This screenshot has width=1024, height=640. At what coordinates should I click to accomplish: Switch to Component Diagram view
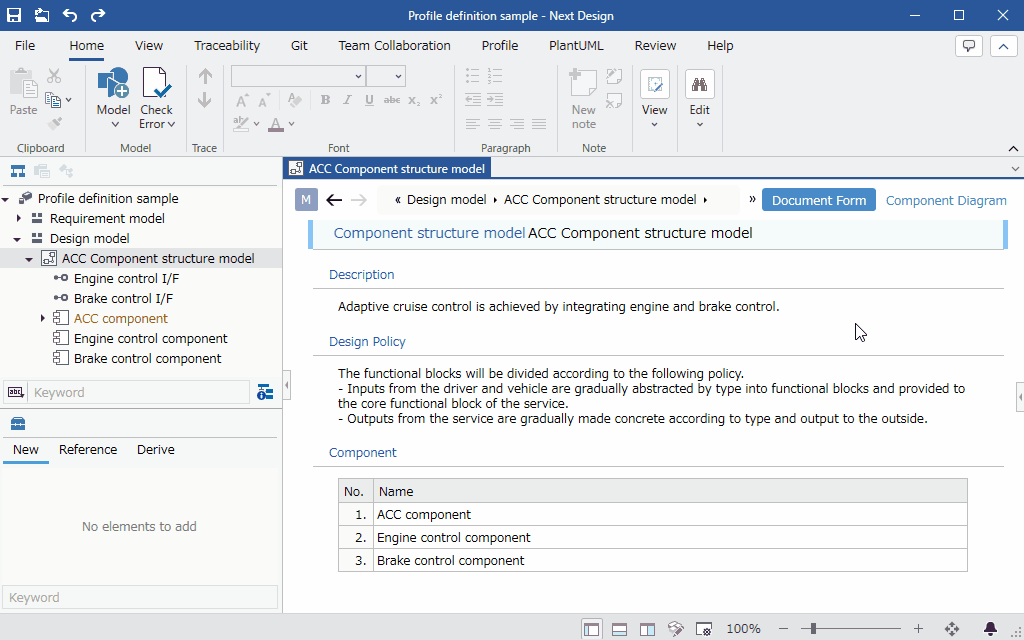click(x=946, y=200)
